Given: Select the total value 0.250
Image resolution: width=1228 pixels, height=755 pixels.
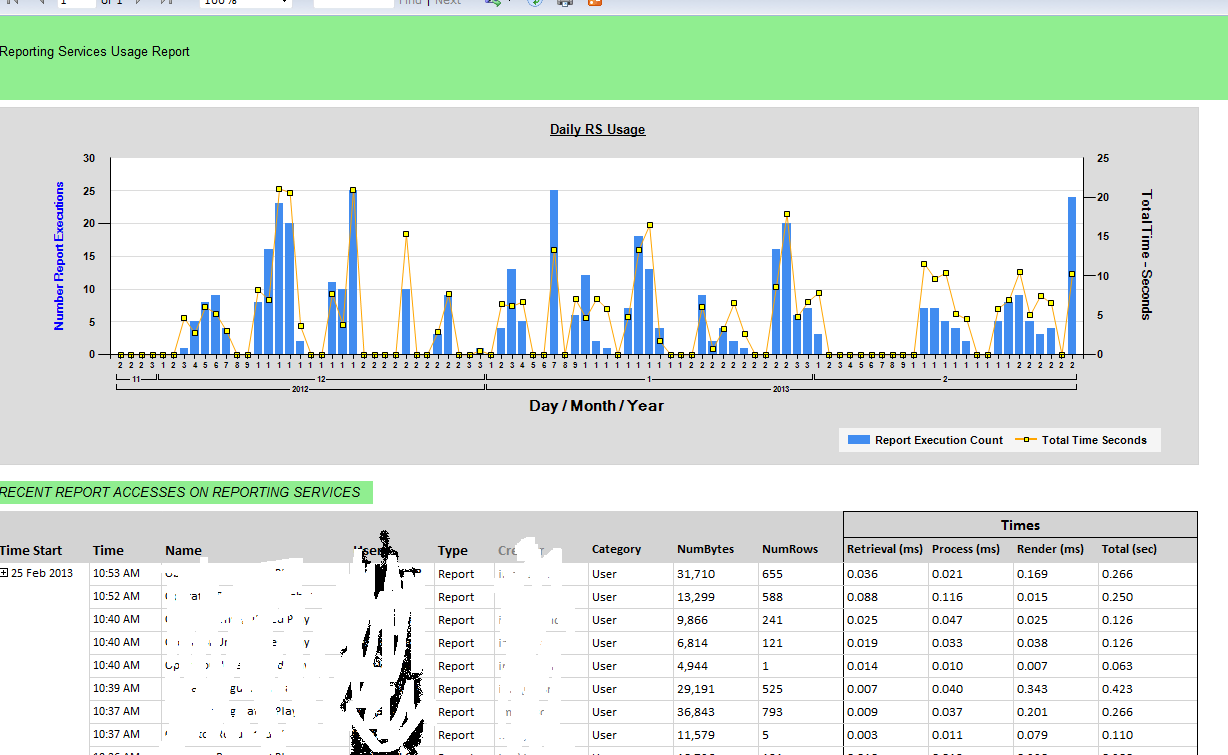Looking at the screenshot, I should point(1118,597).
